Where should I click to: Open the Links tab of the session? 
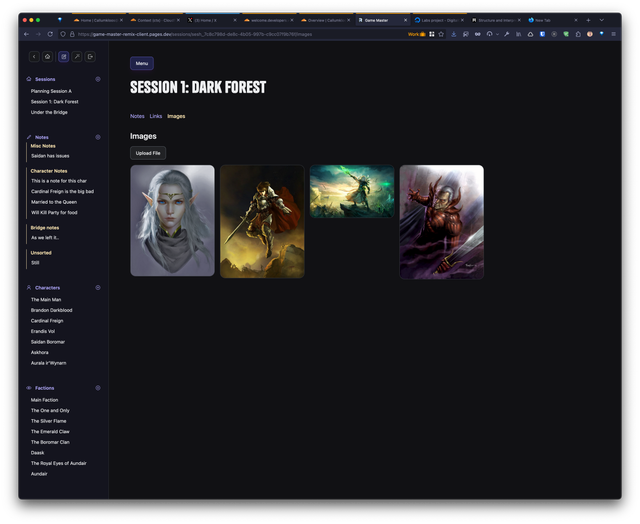coord(156,116)
